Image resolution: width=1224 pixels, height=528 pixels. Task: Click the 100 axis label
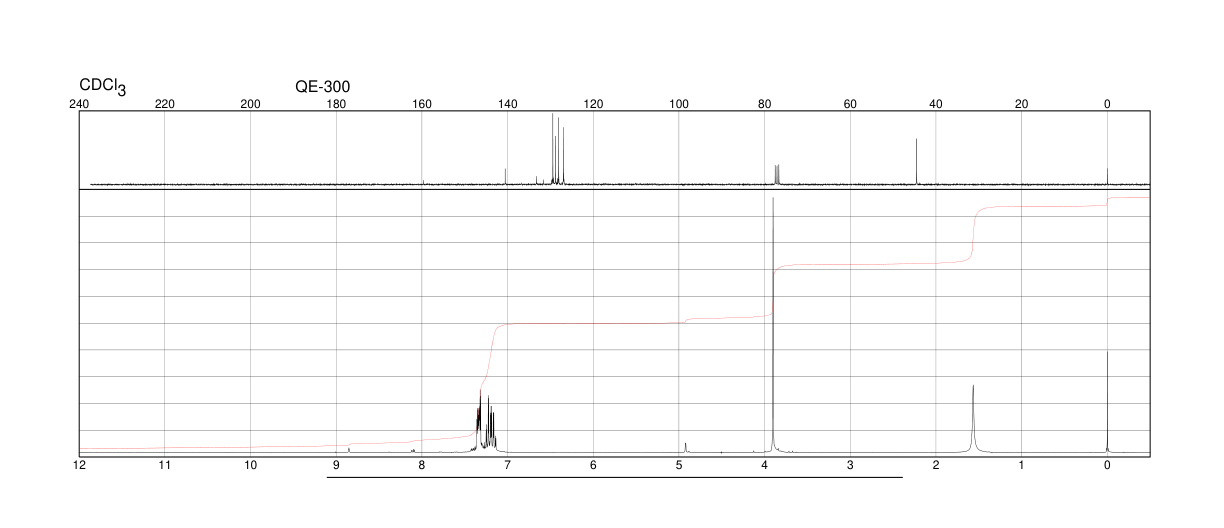679,104
